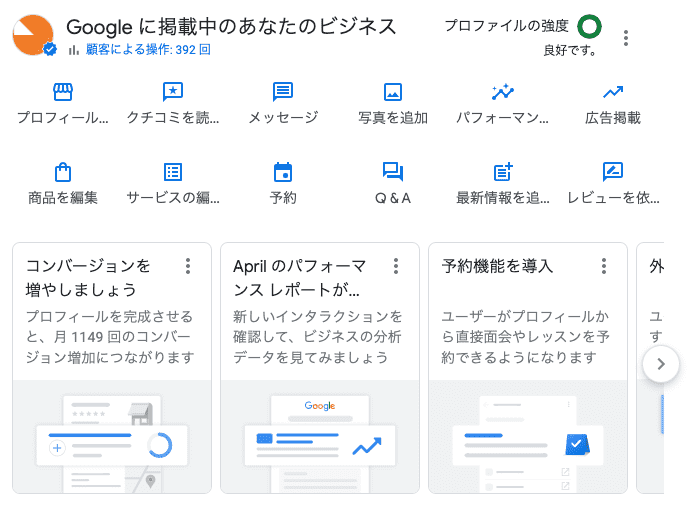Open options menu on コンバージョンを増やしましょう card
This screenshot has height=505, width=696.
[188, 266]
